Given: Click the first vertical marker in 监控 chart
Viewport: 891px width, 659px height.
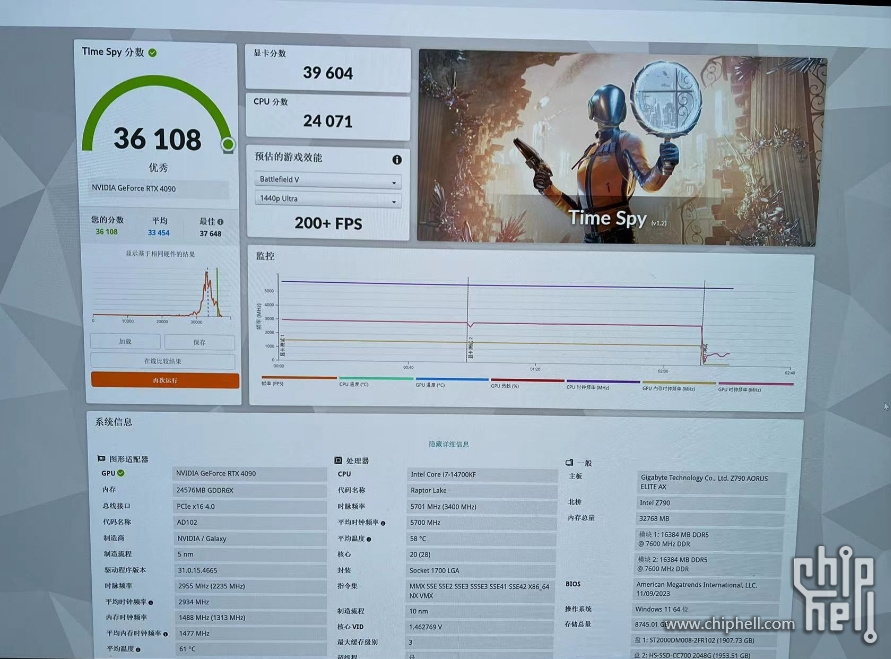Looking at the screenshot, I should pyautogui.click(x=468, y=319).
